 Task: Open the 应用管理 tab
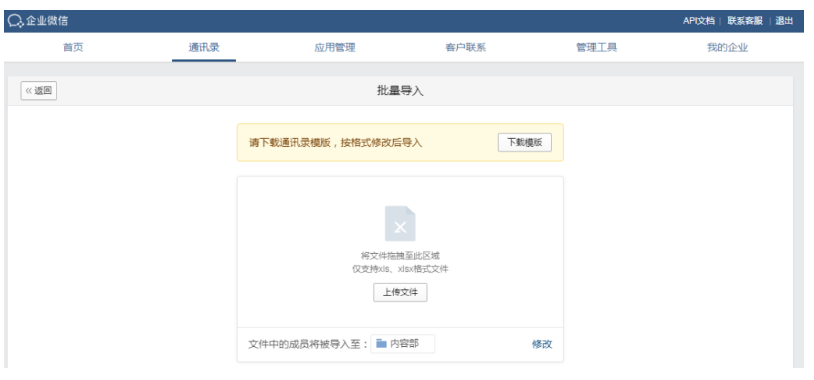tap(334, 47)
